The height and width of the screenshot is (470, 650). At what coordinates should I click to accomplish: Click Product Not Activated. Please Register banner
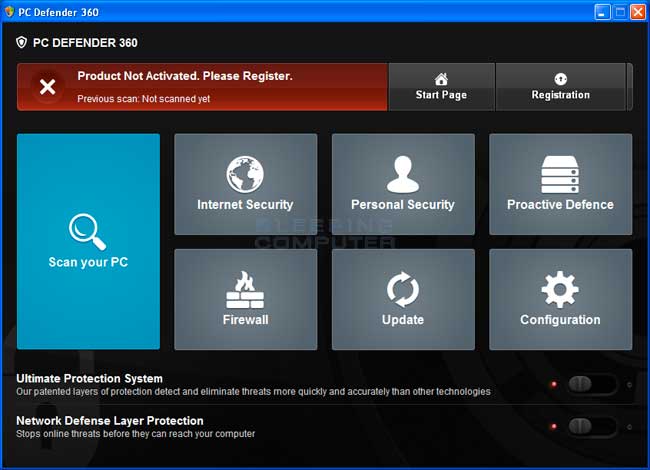(185, 76)
